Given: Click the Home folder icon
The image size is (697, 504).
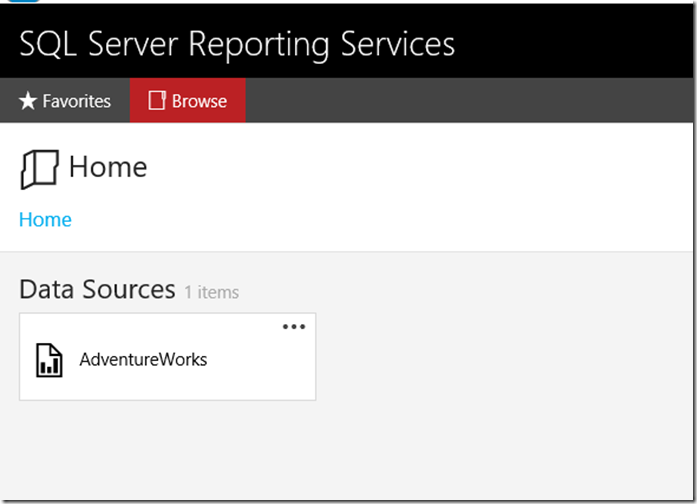Looking at the screenshot, I should pyautogui.click(x=39, y=169).
